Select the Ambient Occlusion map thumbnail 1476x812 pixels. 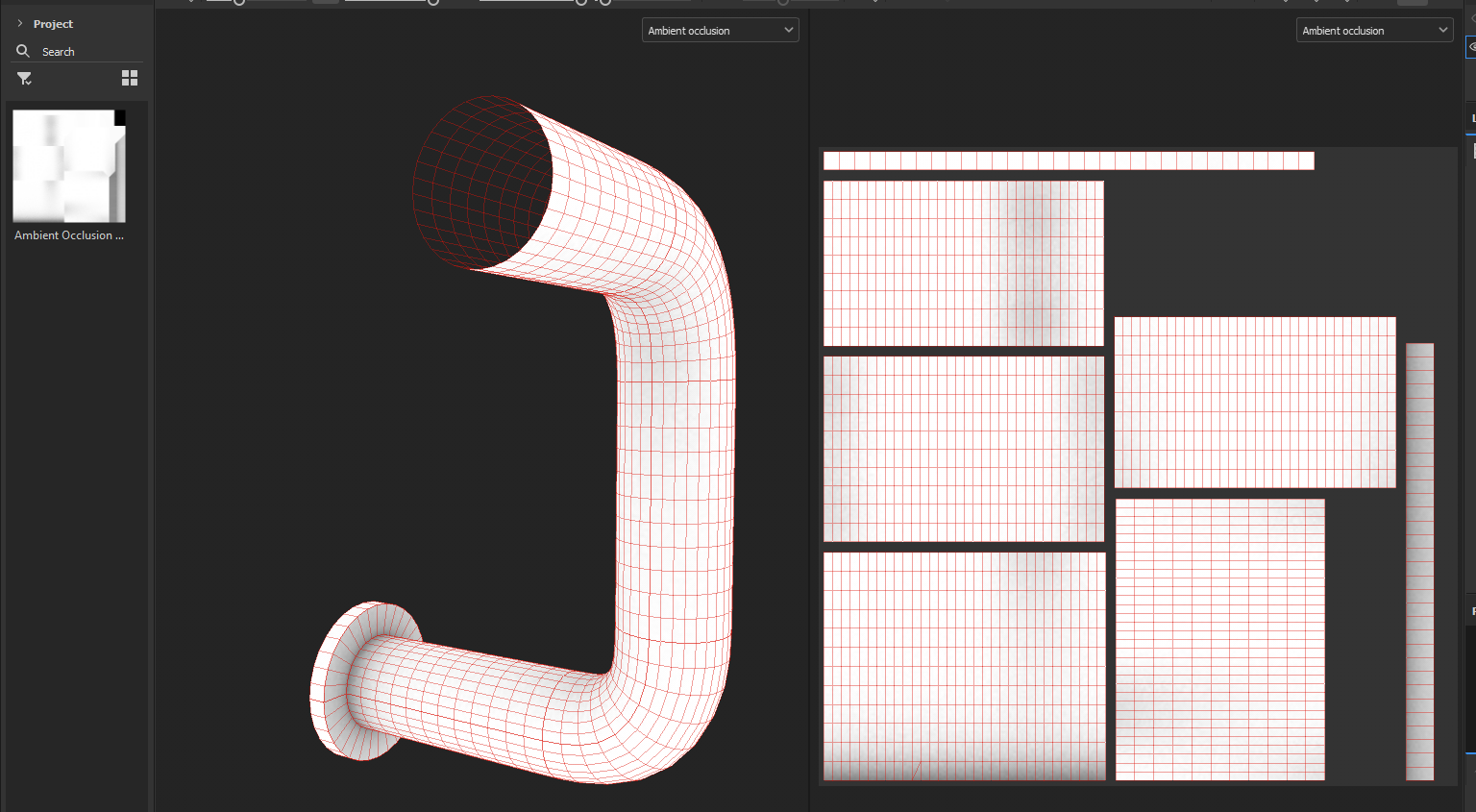pyautogui.click(x=69, y=166)
